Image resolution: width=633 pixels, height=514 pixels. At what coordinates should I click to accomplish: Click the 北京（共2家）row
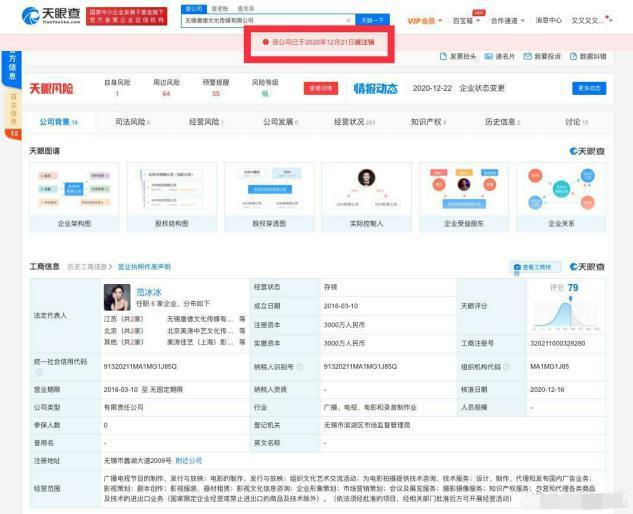click(x=174, y=331)
